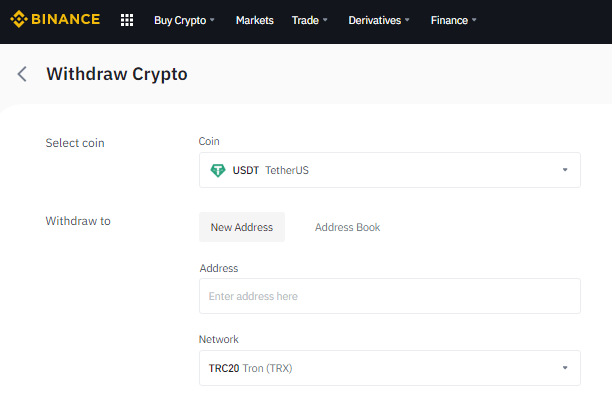Click the arrow in the Coin dropdown
The height and width of the screenshot is (407, 612).
(x=565, y=170)
